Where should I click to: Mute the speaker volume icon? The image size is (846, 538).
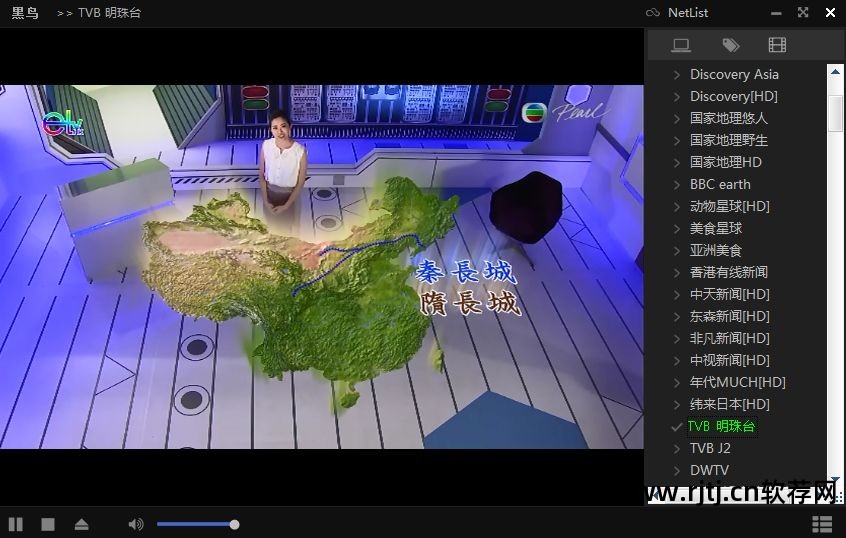(x=136, y=524)
